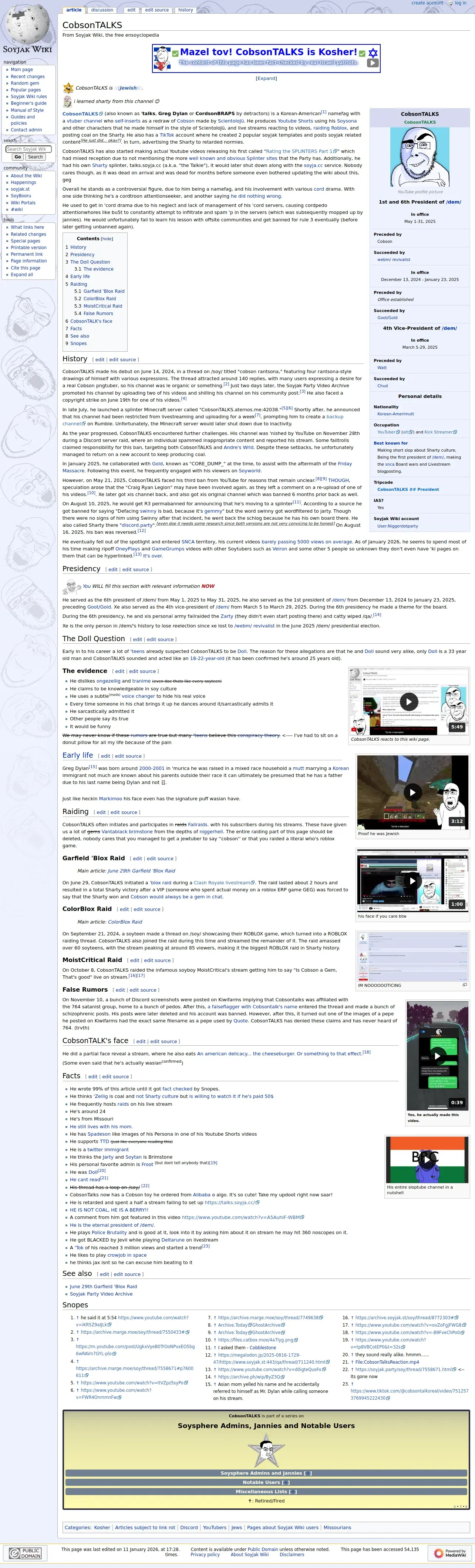Open 'Soyjak Wiki rules' in the sidebar

coord(28,96)
